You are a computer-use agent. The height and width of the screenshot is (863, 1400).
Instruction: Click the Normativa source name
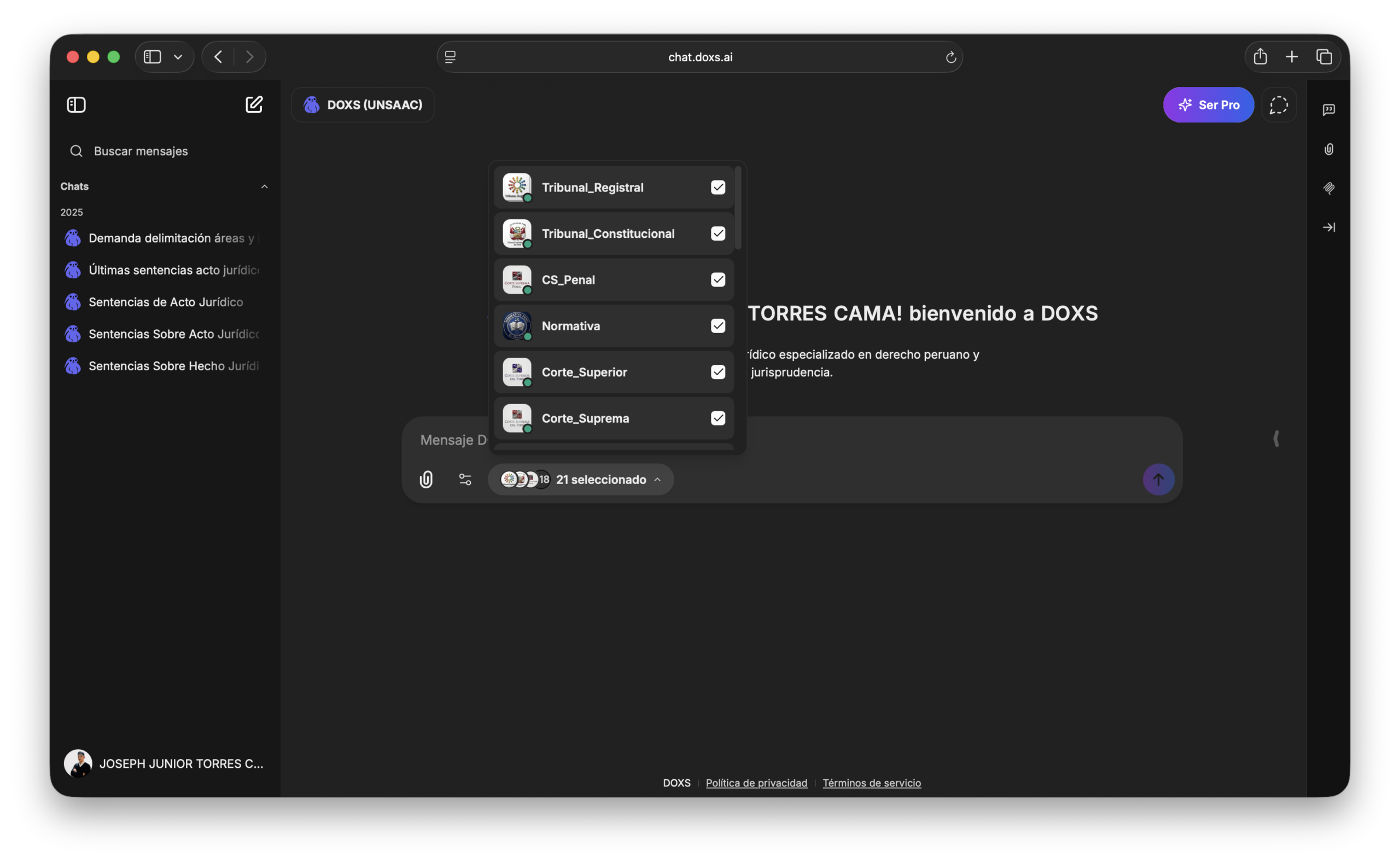571,326
